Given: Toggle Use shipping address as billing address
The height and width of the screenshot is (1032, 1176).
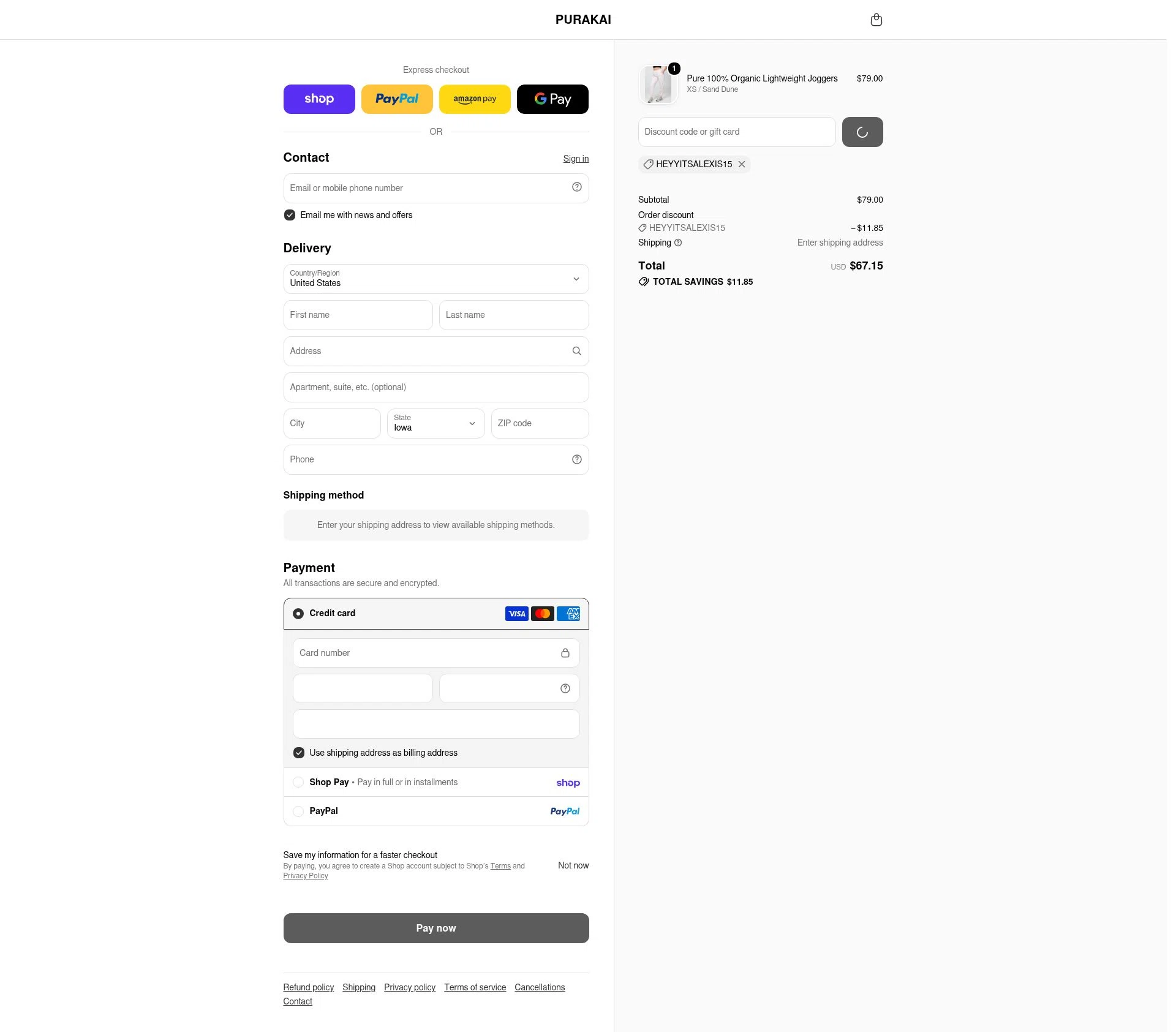Looking at the screenshot, I should [x=298, y=753].
